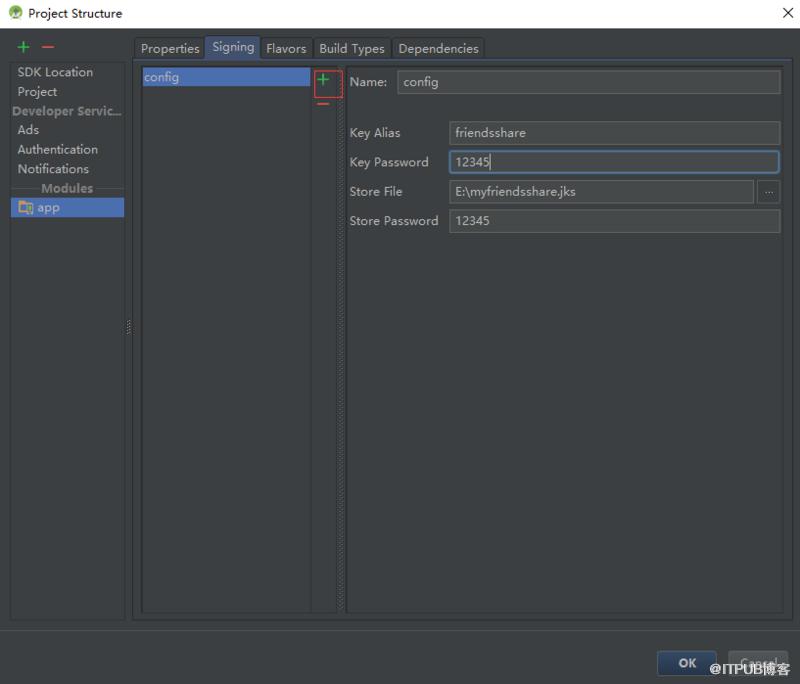The width and height of the screenshot is (800, 684).
Task: Open the Dependencies tab
Action: [438, 48]
